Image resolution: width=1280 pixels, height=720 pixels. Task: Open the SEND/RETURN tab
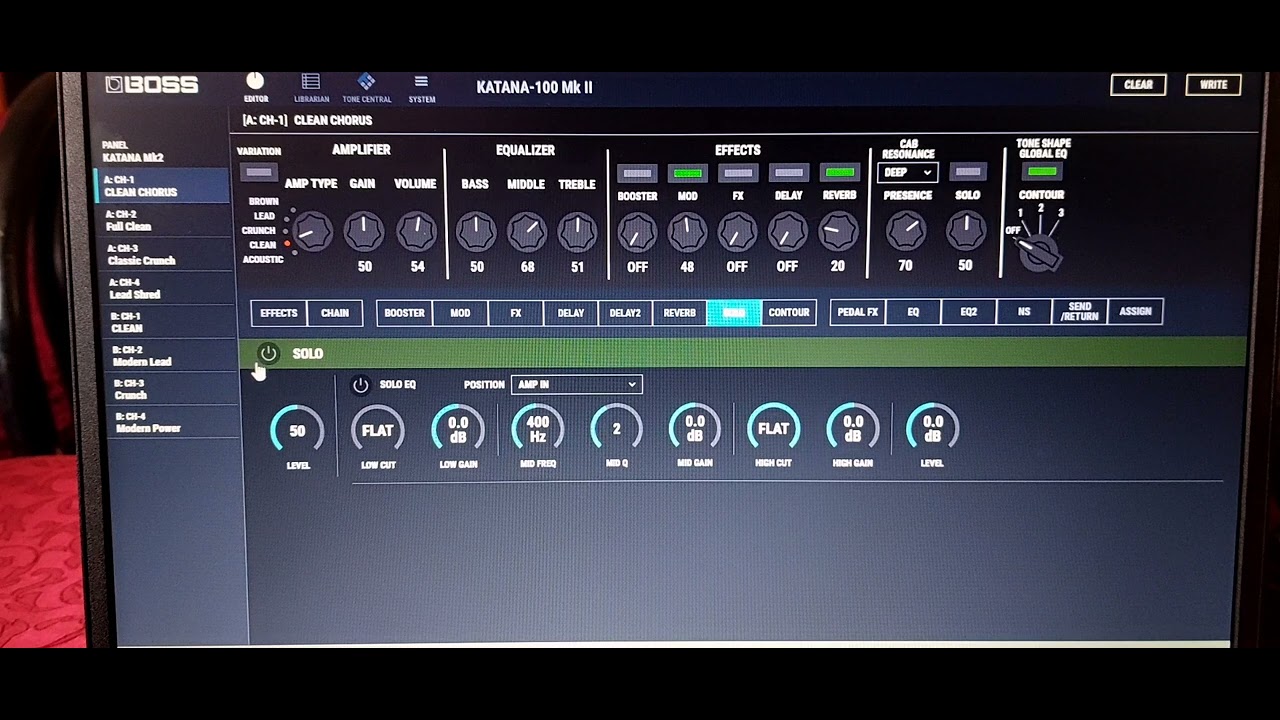click(1080, 312)
